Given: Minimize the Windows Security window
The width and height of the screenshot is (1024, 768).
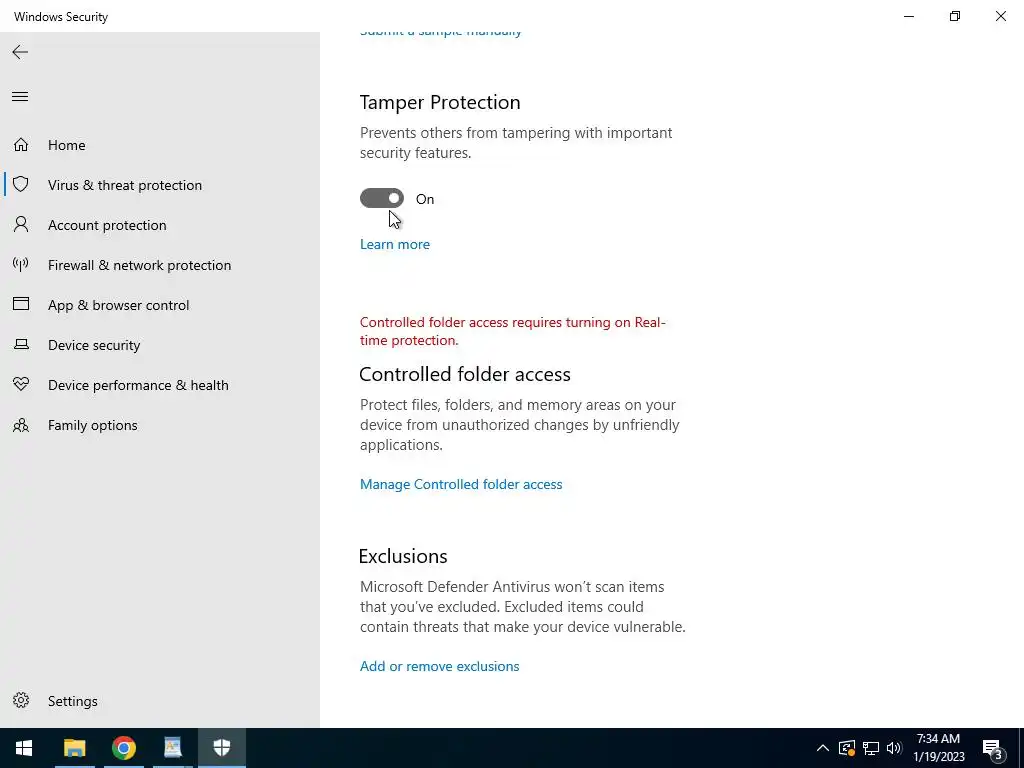Looking at the screenshot, I should [909, 16].
